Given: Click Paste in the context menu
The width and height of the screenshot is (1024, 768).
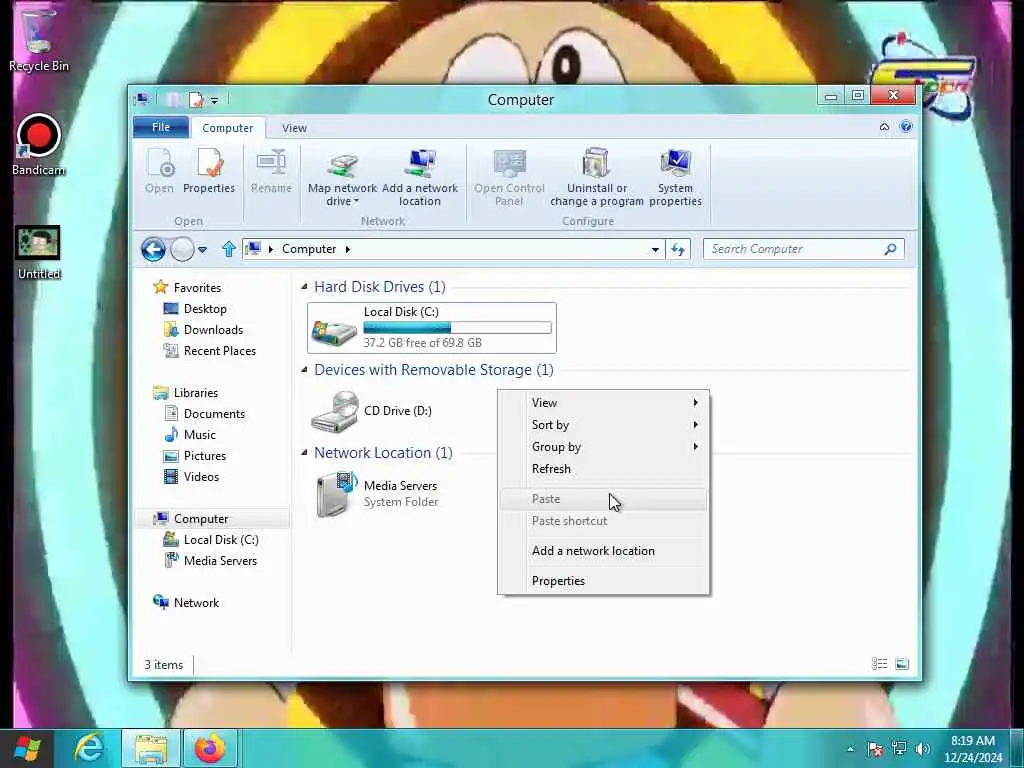Looking at the screenshot, I should pyautogui.click(x=603, y=499).
